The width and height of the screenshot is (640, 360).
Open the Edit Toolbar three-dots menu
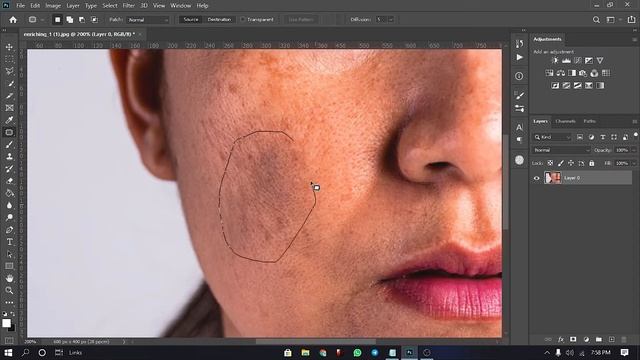tap(9, 302)
